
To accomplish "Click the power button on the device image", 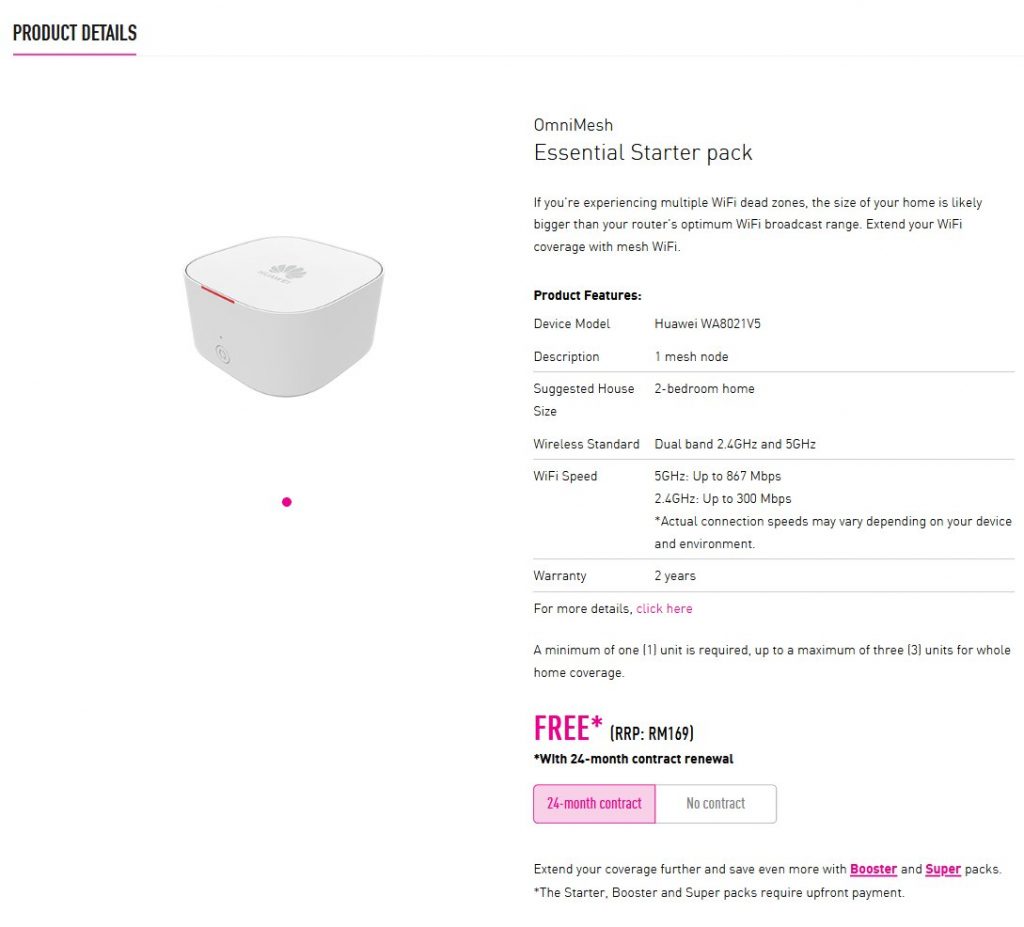I will point(223,355).
